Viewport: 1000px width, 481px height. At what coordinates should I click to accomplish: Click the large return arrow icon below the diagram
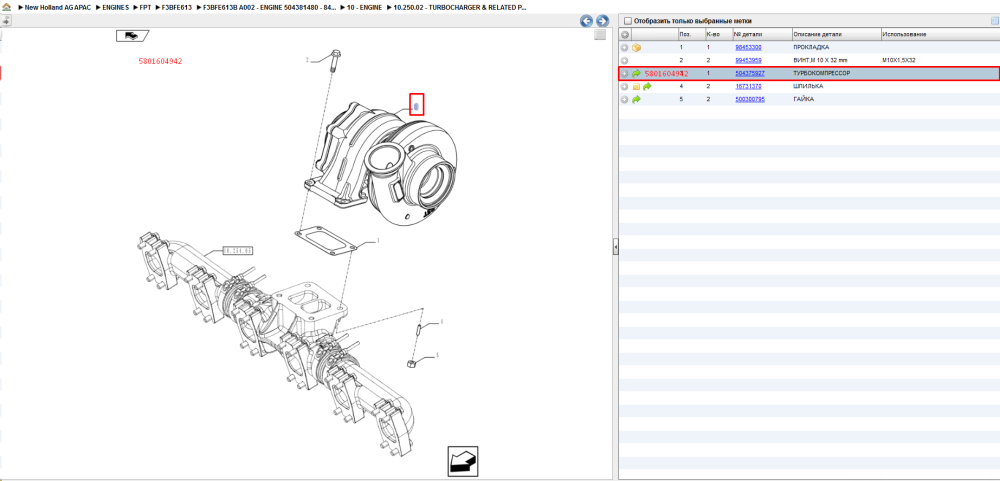coord(463,461)
